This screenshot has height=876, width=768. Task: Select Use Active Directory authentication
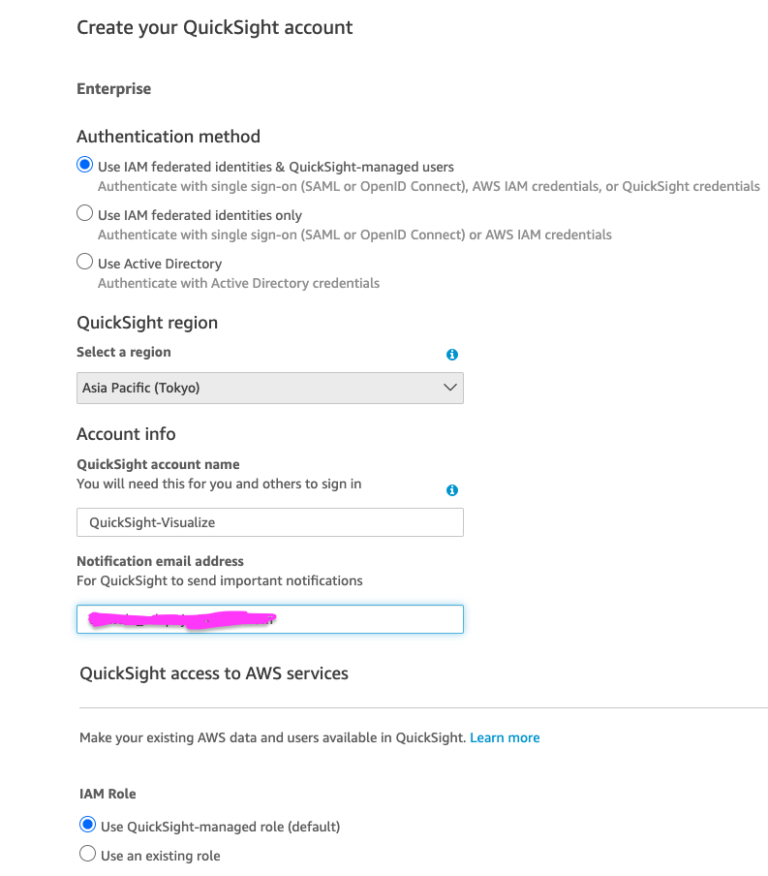click(x=84, y=261)
